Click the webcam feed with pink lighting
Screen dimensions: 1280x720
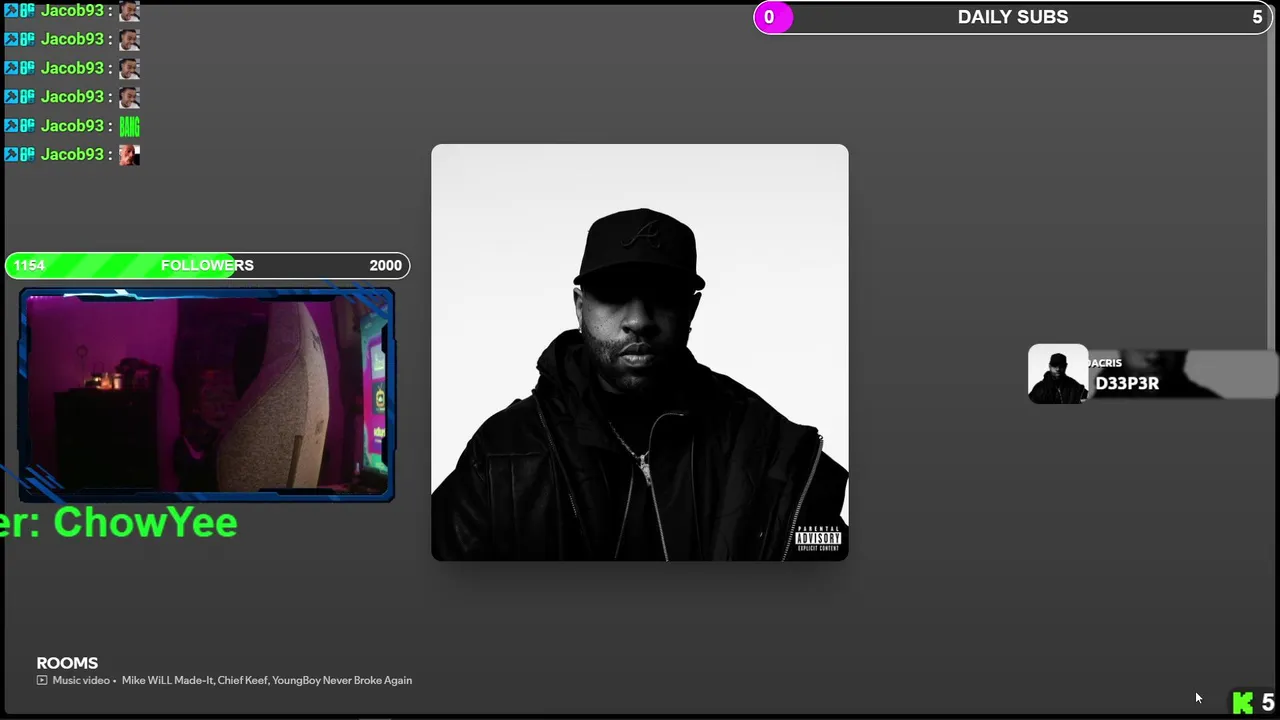pos(206,395)
